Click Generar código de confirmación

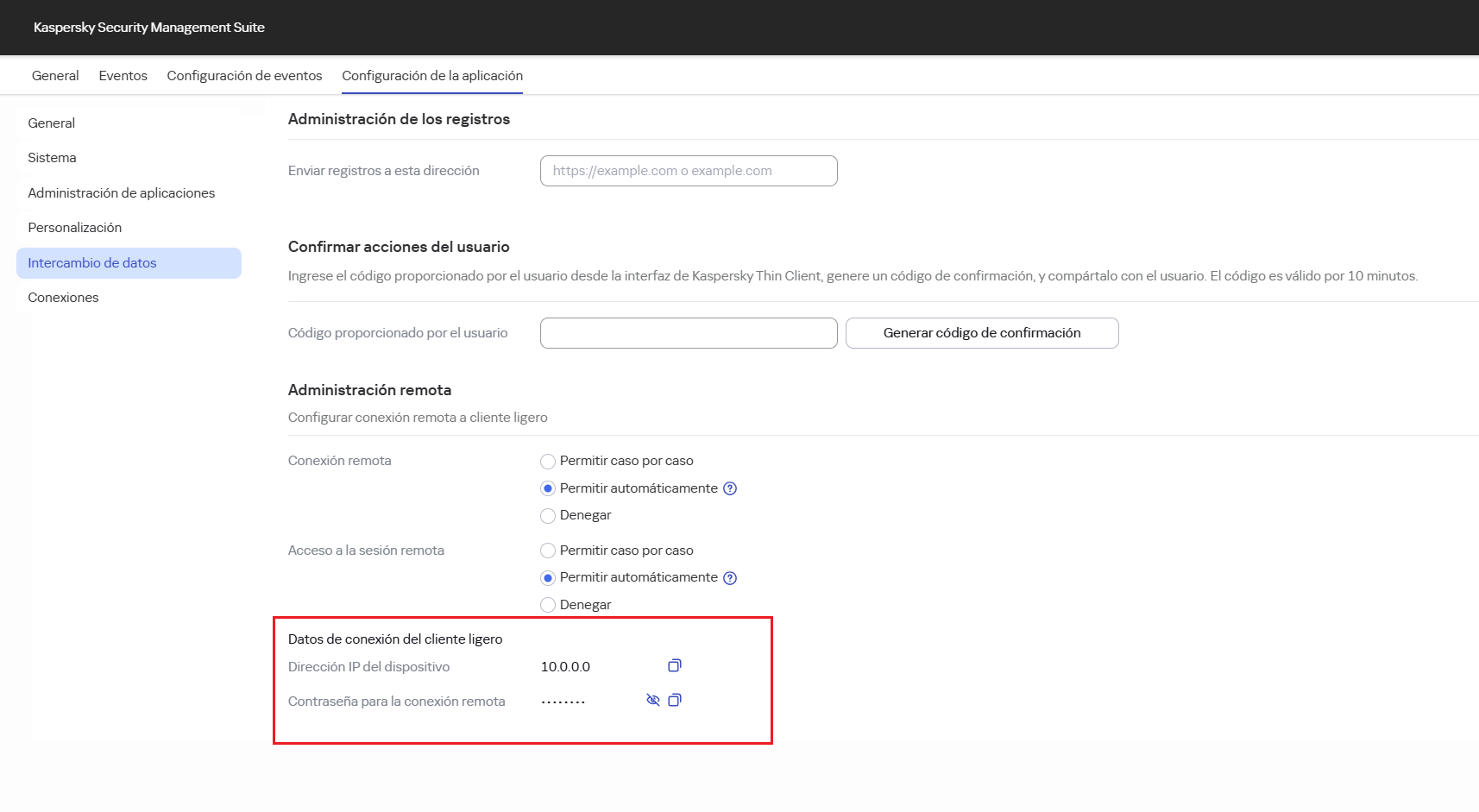pyautogui.click(x=981, y=332)
